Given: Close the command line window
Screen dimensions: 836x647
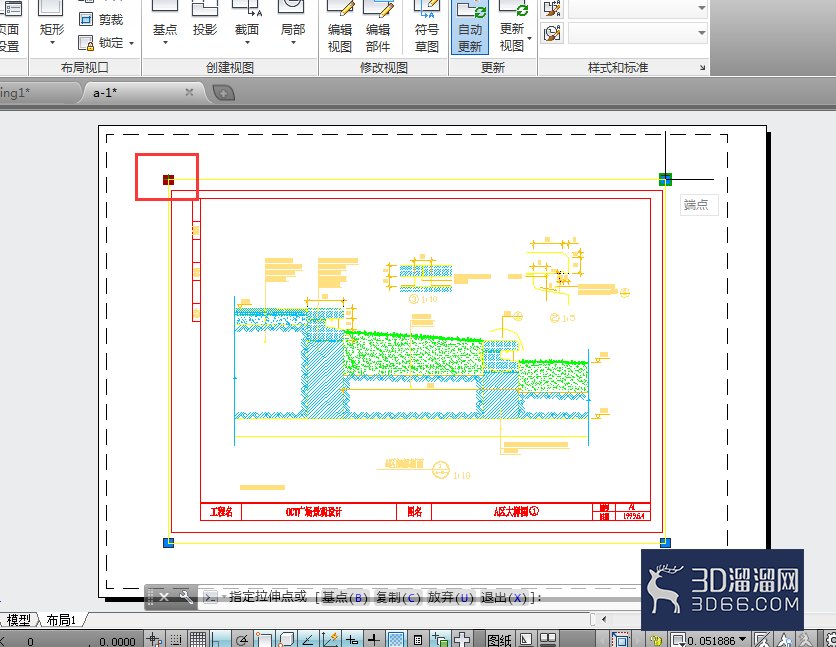Looking at the screenshot, I should (x=164, y=597).
